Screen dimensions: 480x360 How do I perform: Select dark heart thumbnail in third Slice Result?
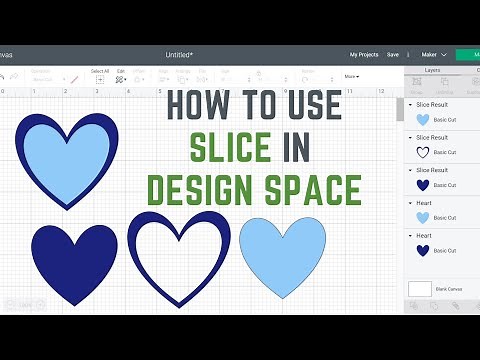tap(423, 185)
